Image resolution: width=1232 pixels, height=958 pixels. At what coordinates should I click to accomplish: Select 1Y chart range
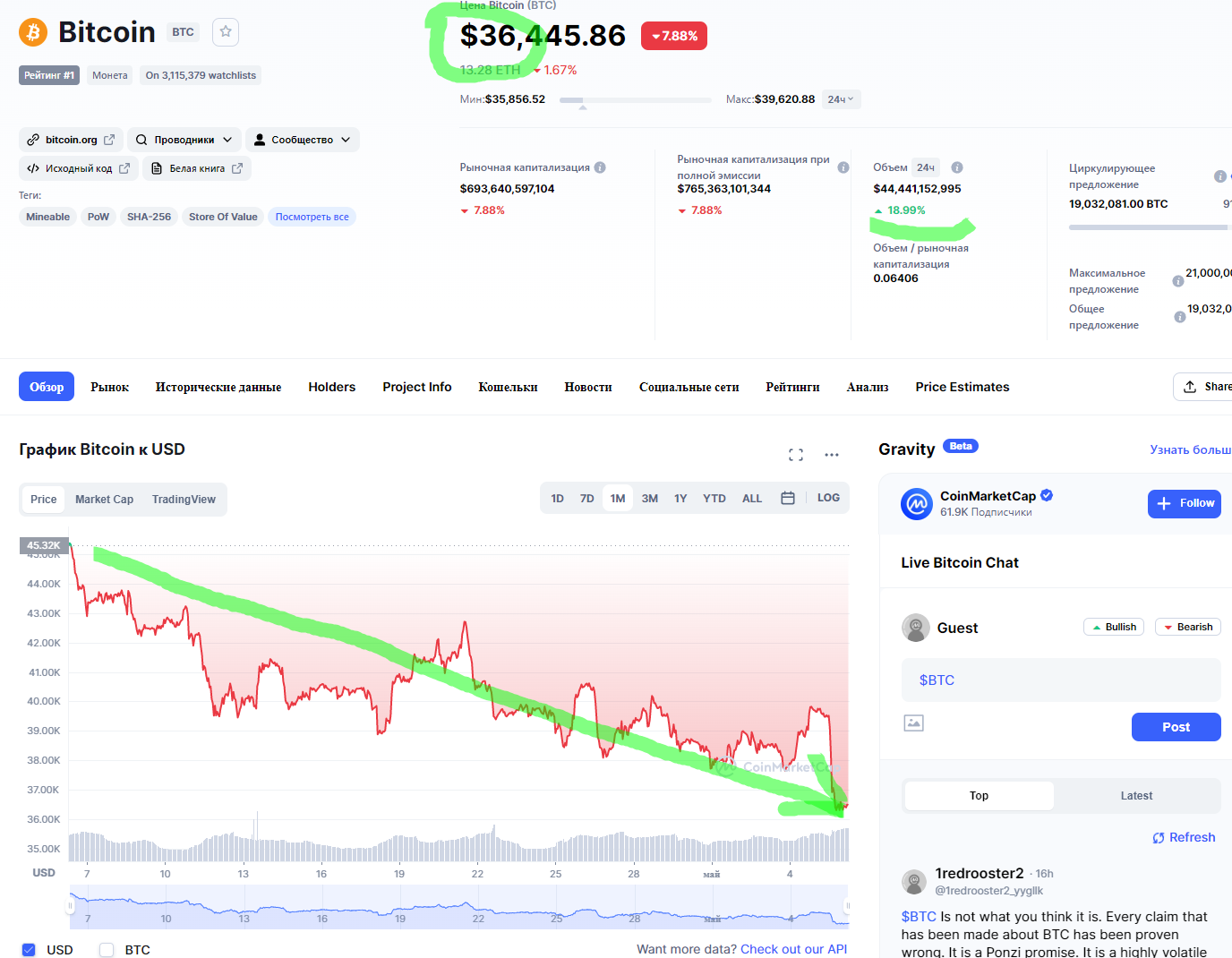point(680,499)
